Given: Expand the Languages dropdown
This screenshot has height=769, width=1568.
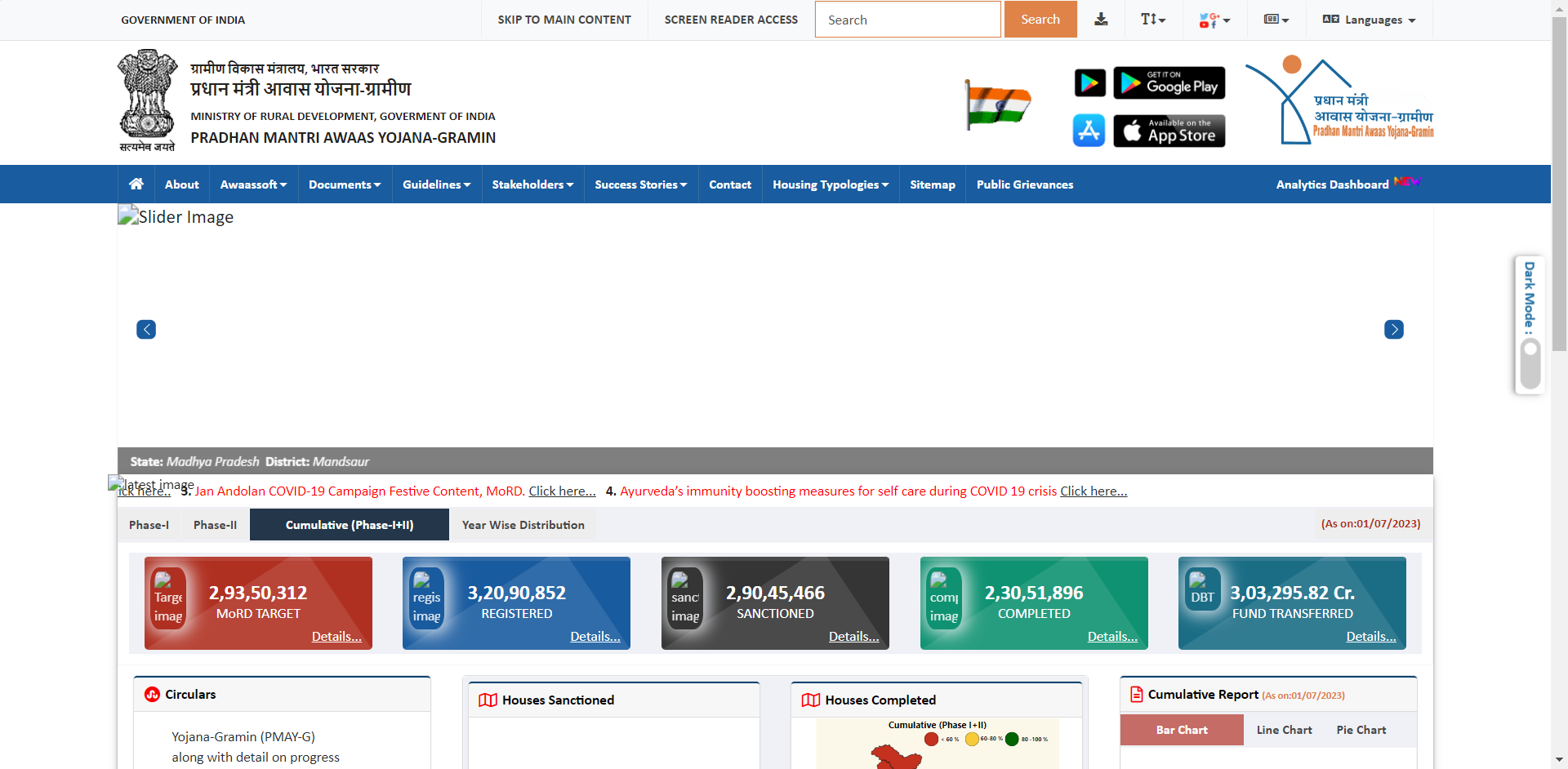Looking at the screenshot, I should click(1369, 20).
